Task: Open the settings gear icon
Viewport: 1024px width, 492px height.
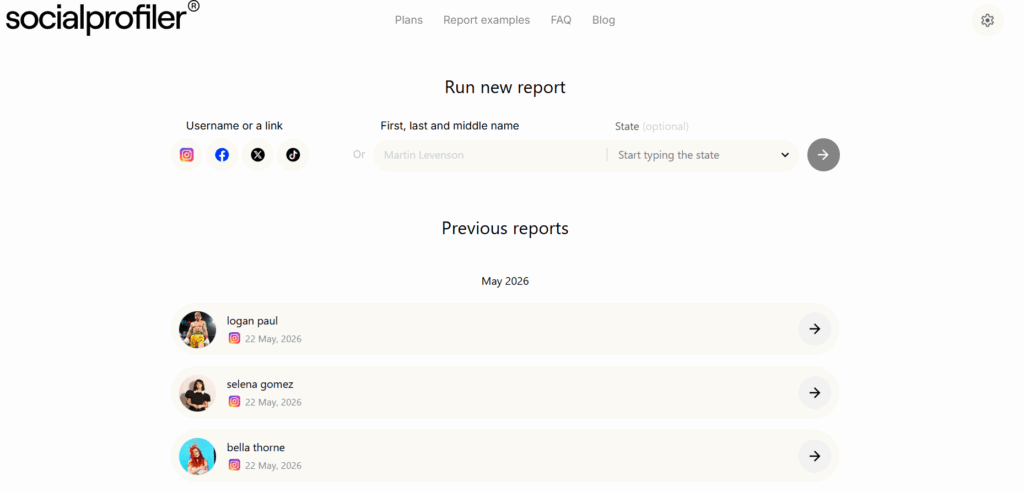Action: (987, 20)
